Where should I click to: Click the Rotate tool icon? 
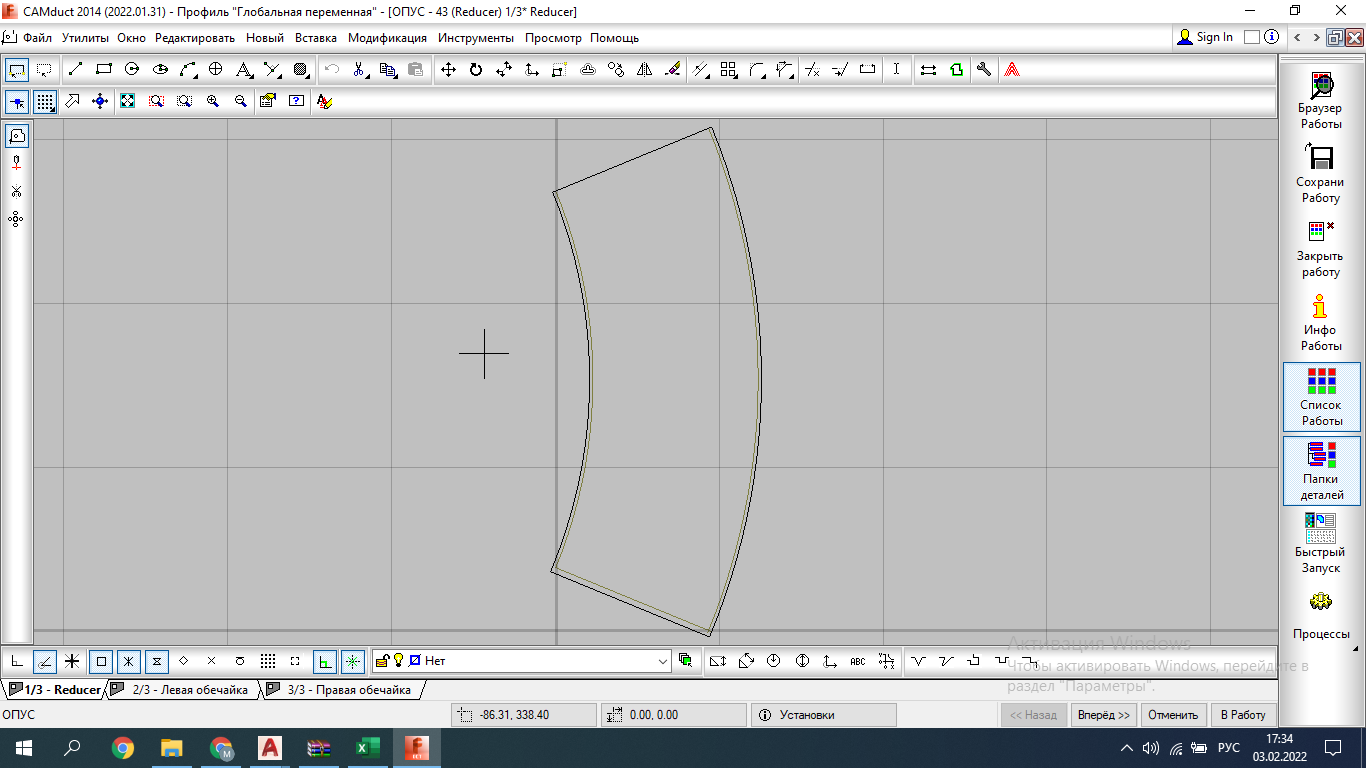pyautogui.click(x=476, y=70)
